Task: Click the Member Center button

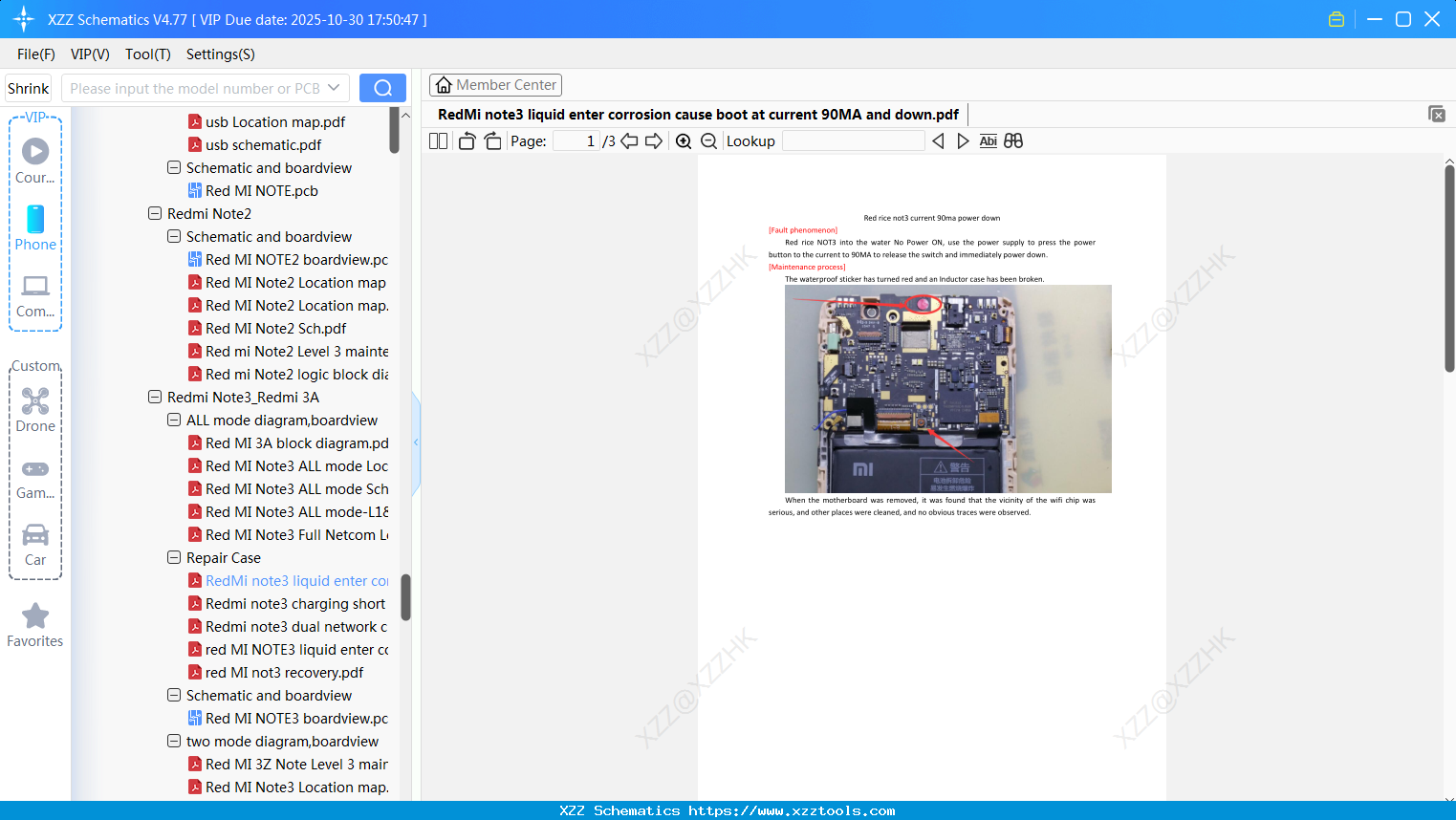Action: pos(495,84)
